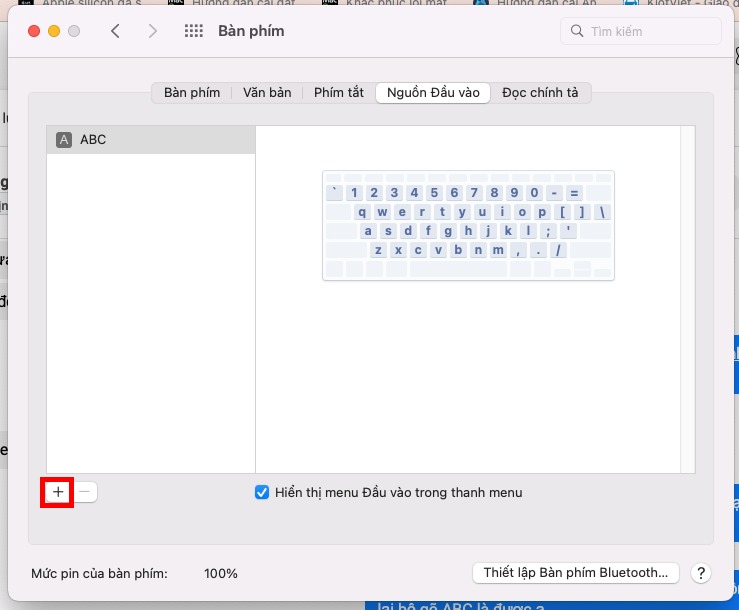Focus the Tìm kiếm search field
Viewport: 739px width, 610px height.
641,31
